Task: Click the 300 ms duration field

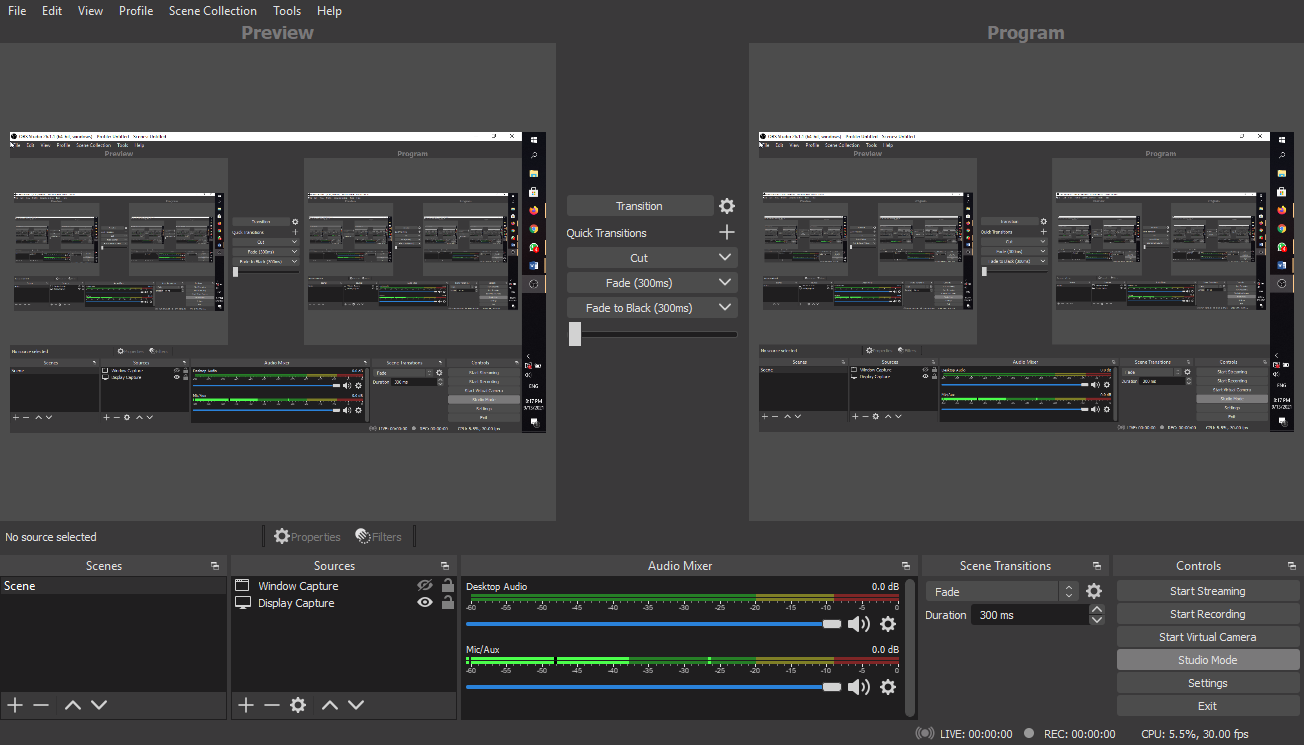Action: tap(1030, 614)
